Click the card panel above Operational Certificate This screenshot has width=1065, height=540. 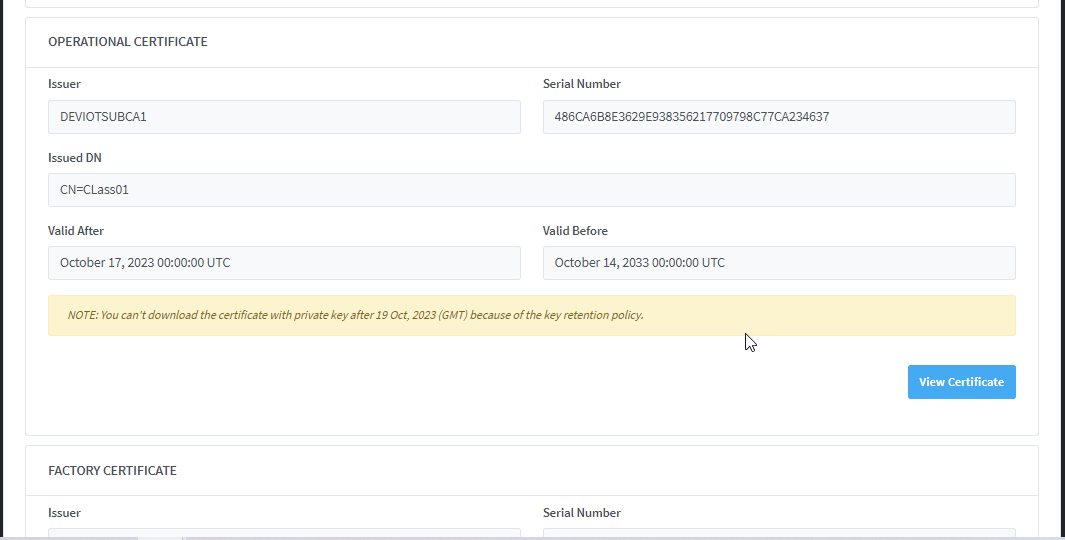point(531,3)
